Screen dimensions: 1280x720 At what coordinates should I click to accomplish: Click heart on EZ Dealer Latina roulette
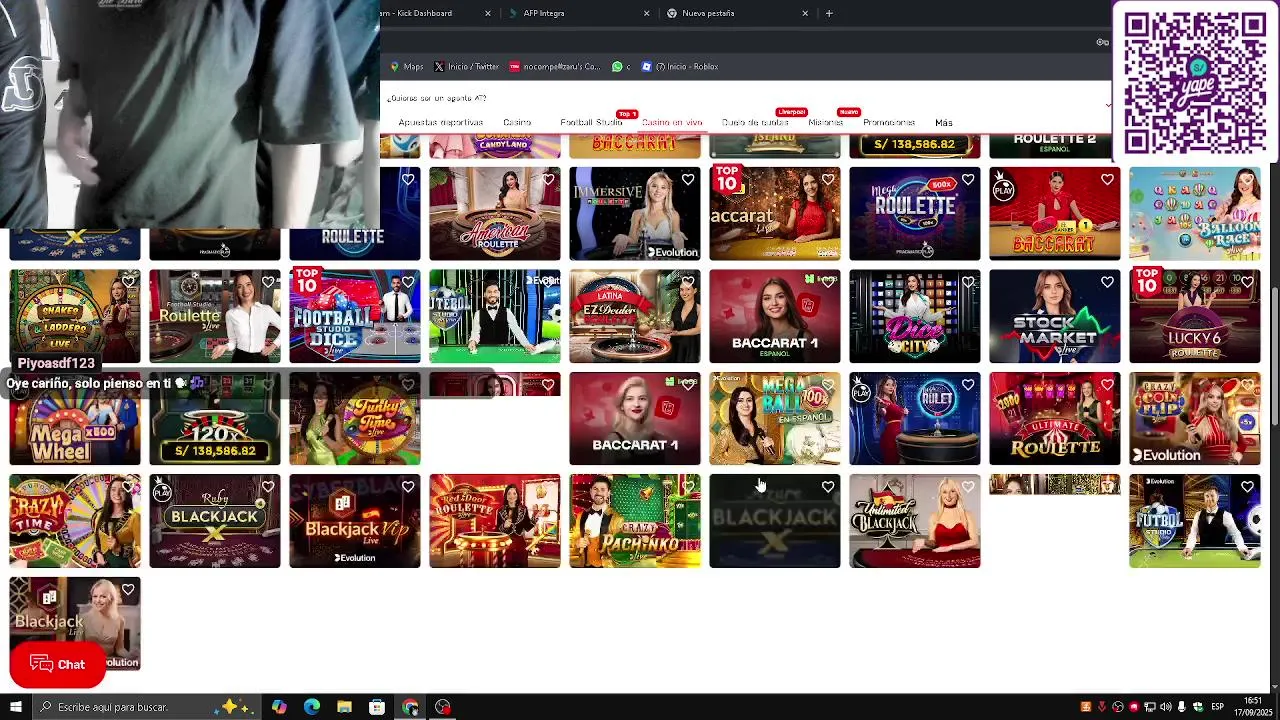tap(688, 283)
